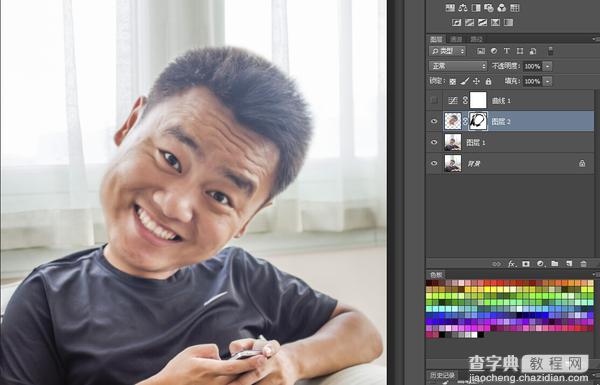The image size is (600, 385).
Task: Add a layer mask from bottom bar
Action: (x=526, y=264)
